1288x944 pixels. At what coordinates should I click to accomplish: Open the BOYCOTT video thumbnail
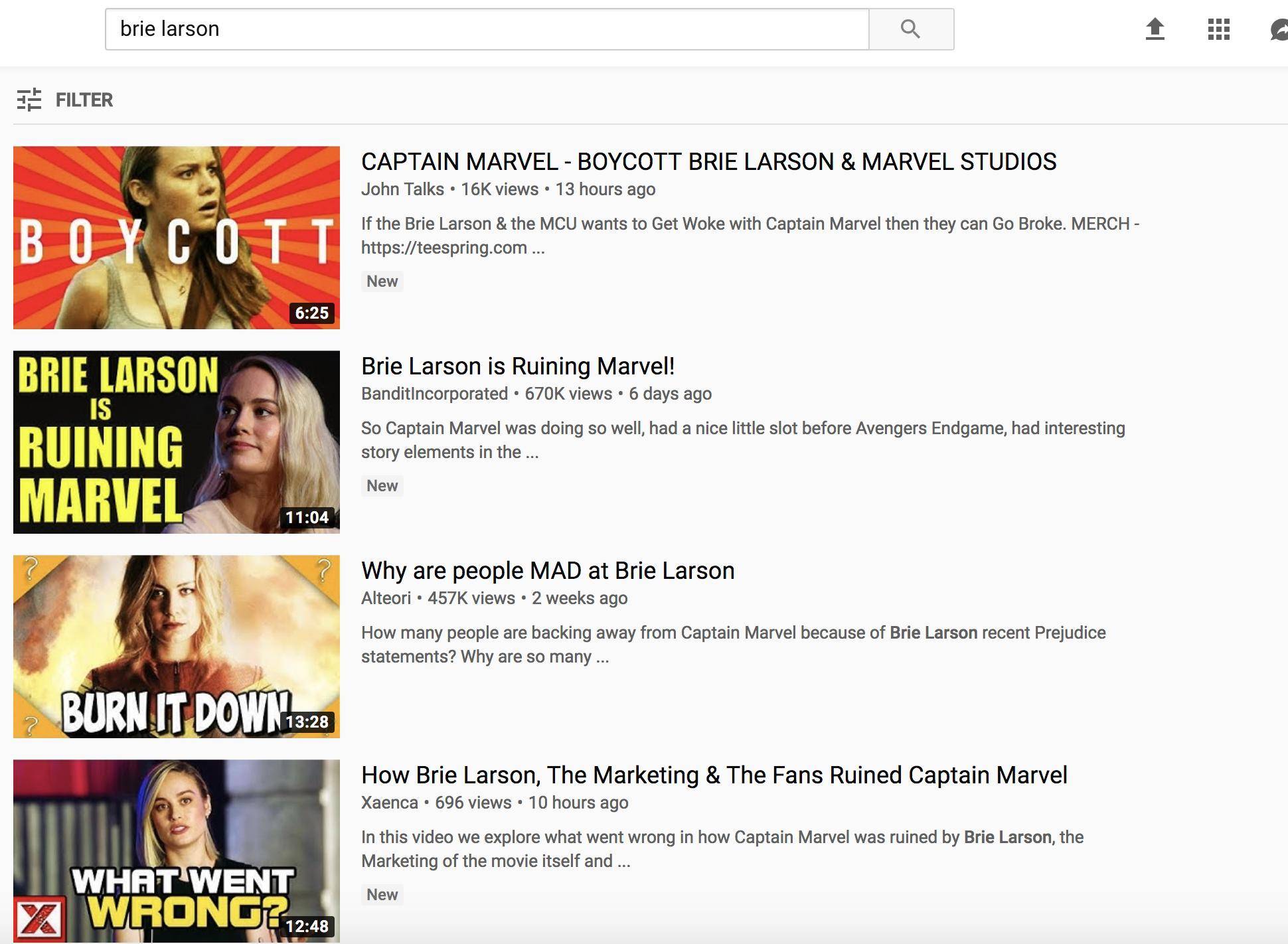(x=177, y=238)
